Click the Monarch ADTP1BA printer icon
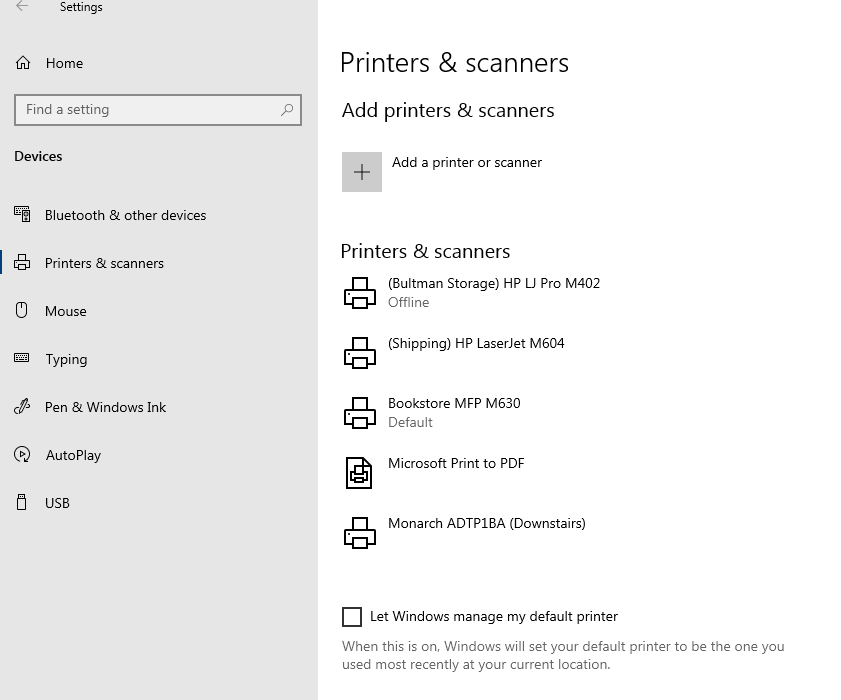Screen dimensions: 841x700 pyautogui.click(x=360, y=533)
